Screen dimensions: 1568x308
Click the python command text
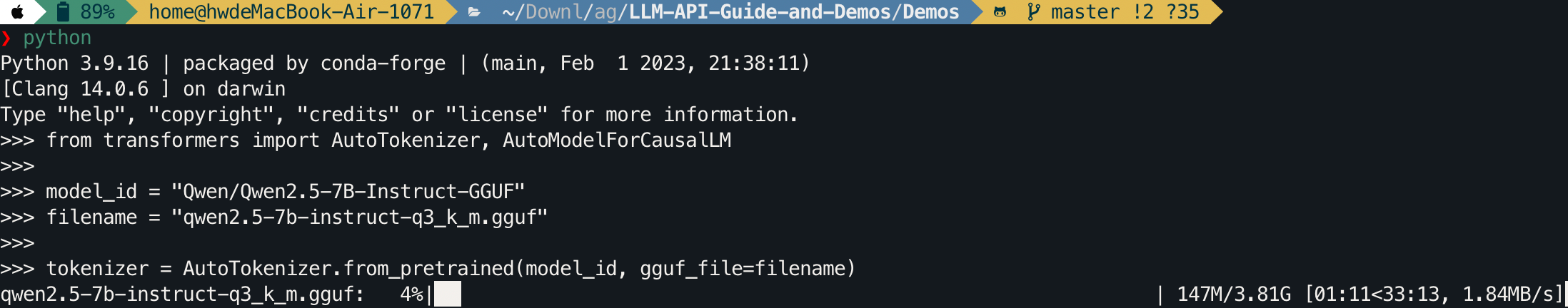pyautogui.click(x=57, y=38)
